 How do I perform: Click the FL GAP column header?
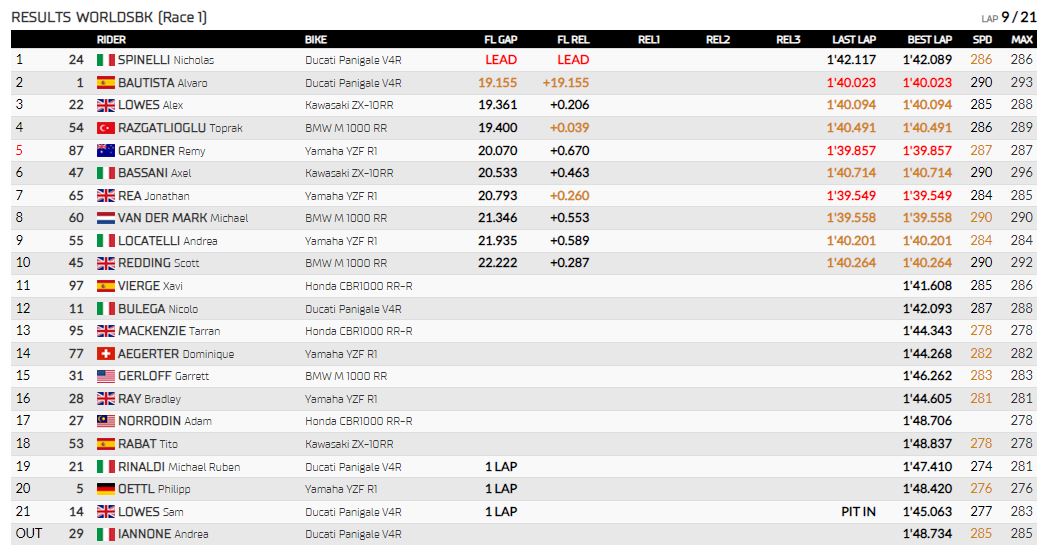point(501,40)
